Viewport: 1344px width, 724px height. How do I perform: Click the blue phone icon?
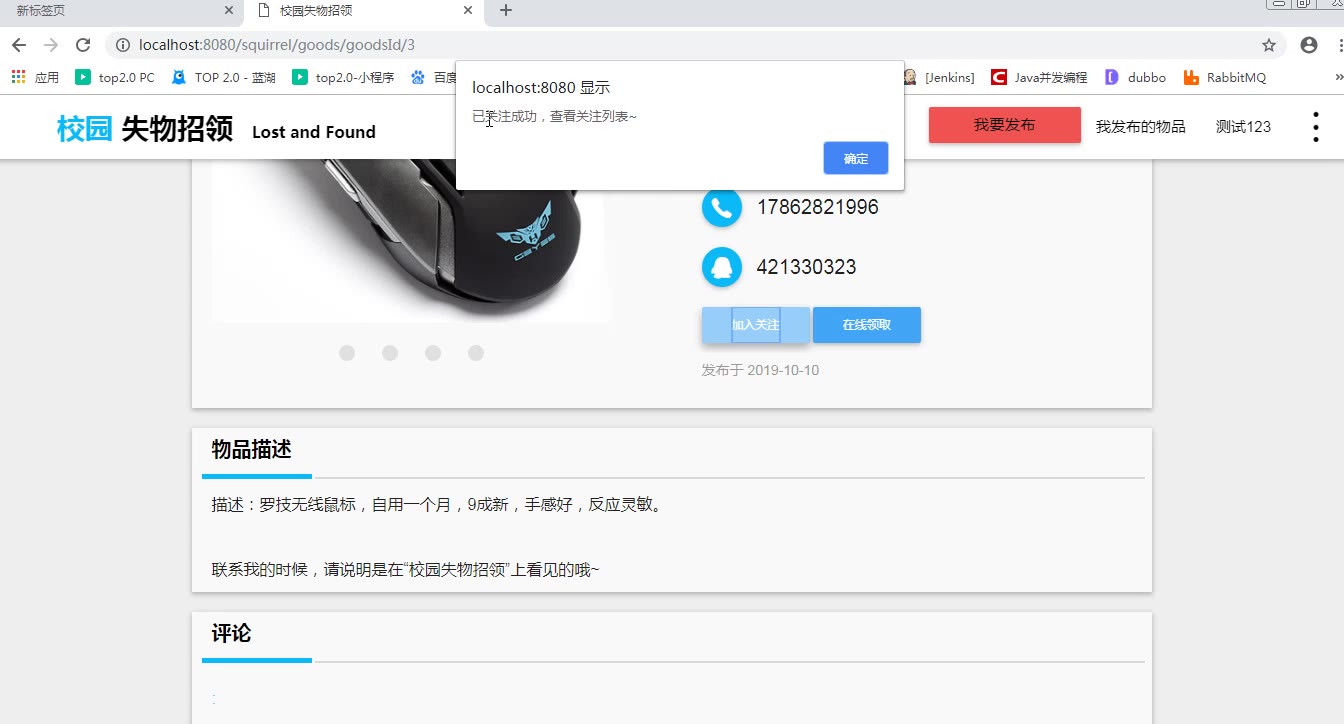(722, 207)
